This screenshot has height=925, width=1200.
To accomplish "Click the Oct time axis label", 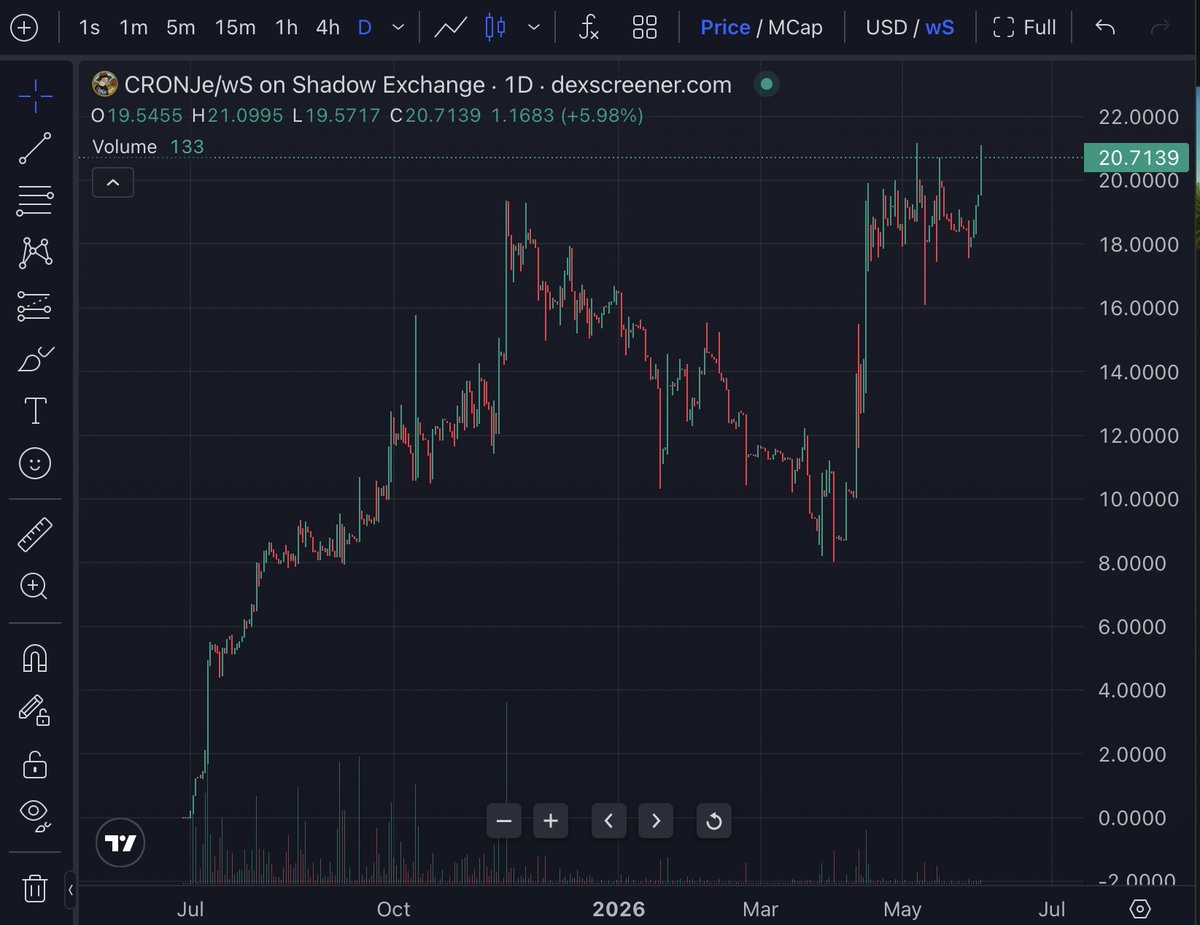I will [393, 909].
